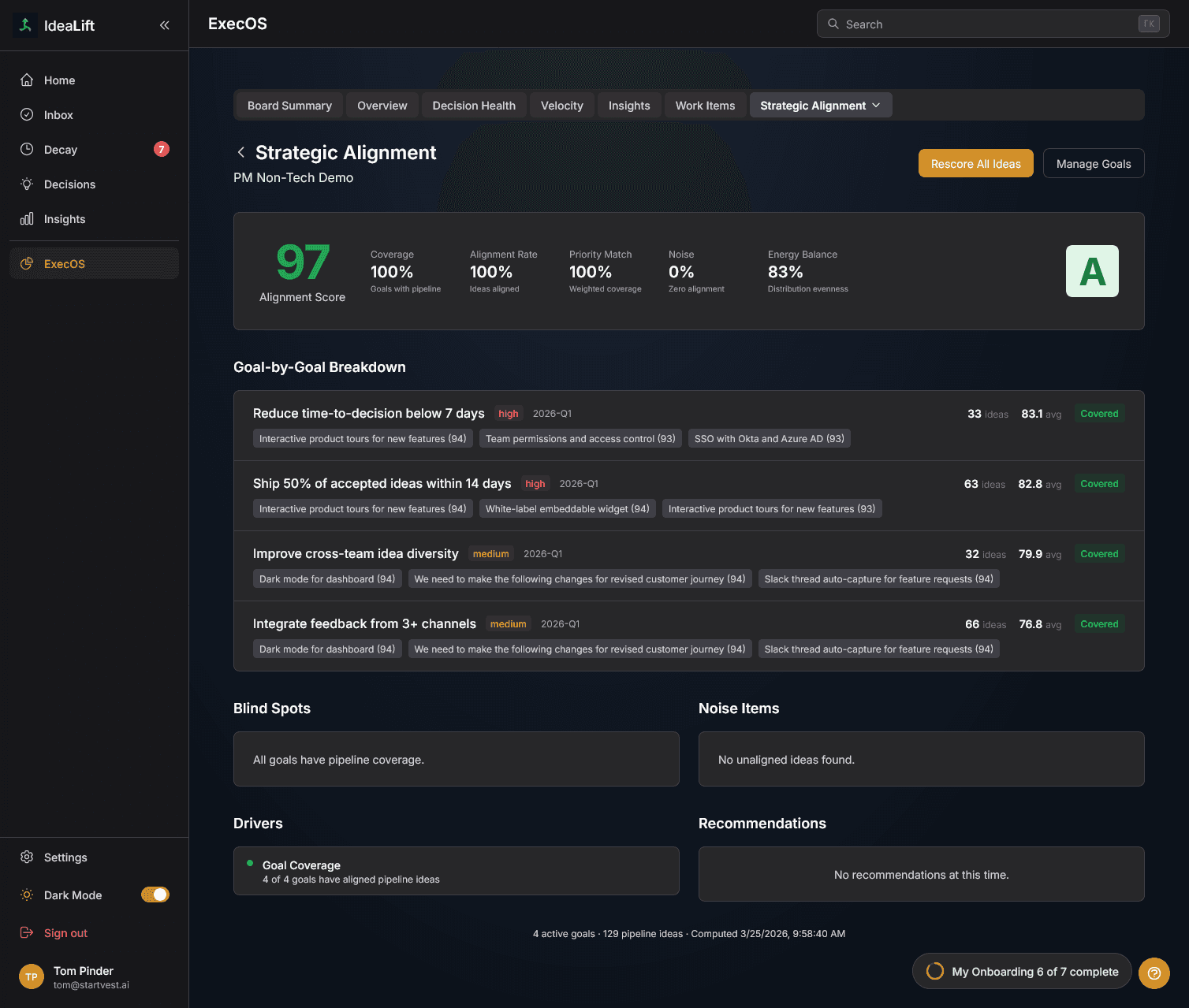Open Inbox from the sidebar
The height and width of the screenshot is (1008, 1189).
(x=94, y=115)
